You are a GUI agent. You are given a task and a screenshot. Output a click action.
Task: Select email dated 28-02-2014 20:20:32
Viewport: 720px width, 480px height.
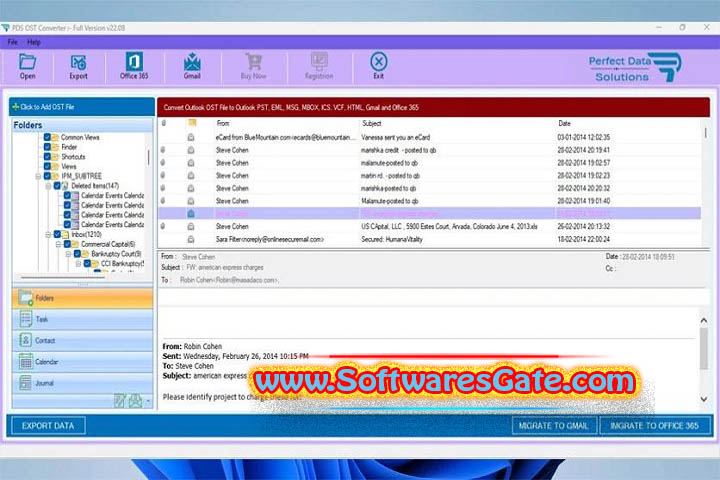pos(429,188)
